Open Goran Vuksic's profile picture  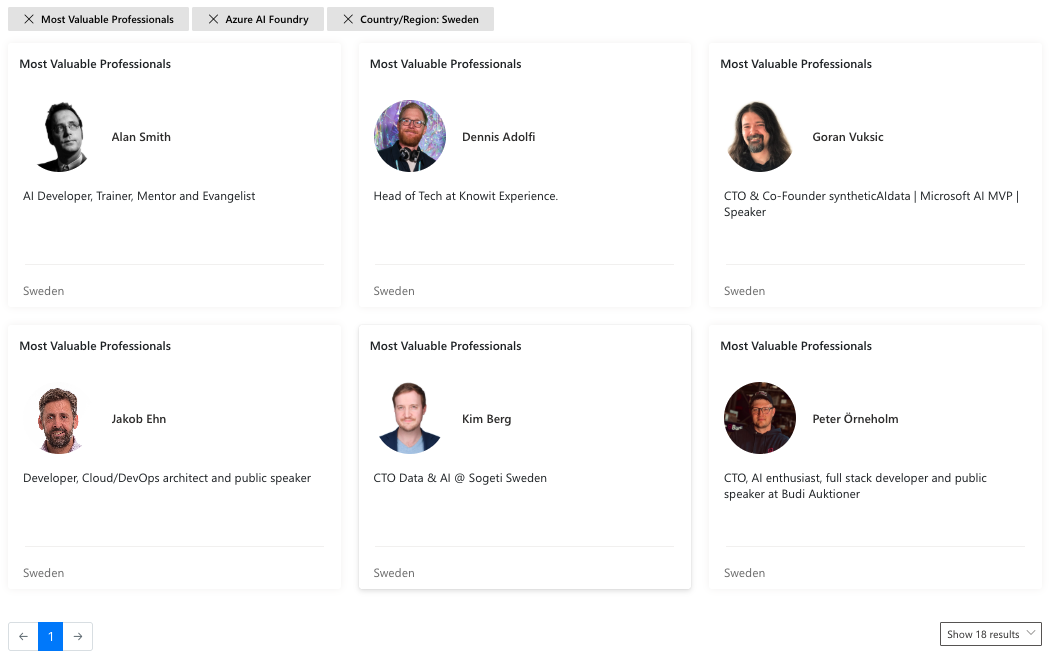[760, 137]
